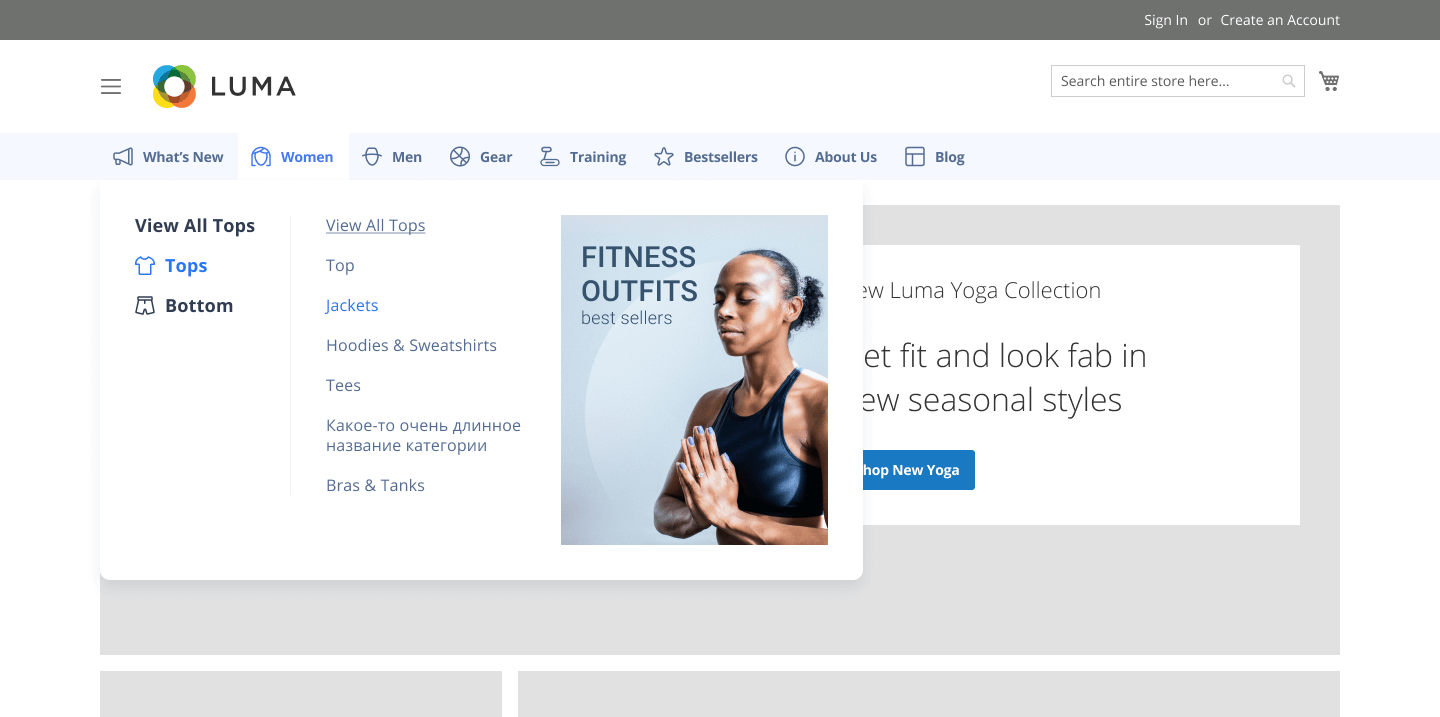This screenshot has height=717, width=1440.
Task: Click the layout icon beside Blog
Action: [915, 157]
